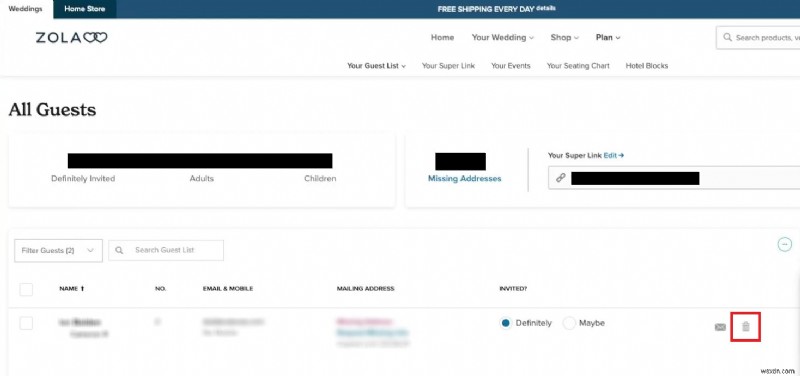Expand the Shop menu
The width and height of the screenshot is (800, 376).
[565, 37]
